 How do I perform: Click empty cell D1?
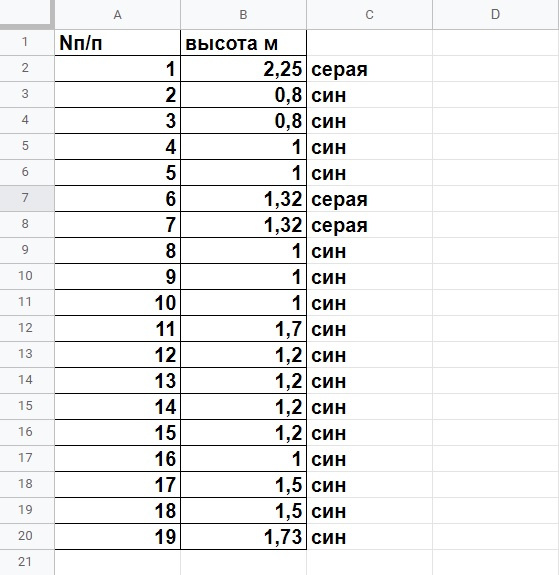click(x=496, y=43)
